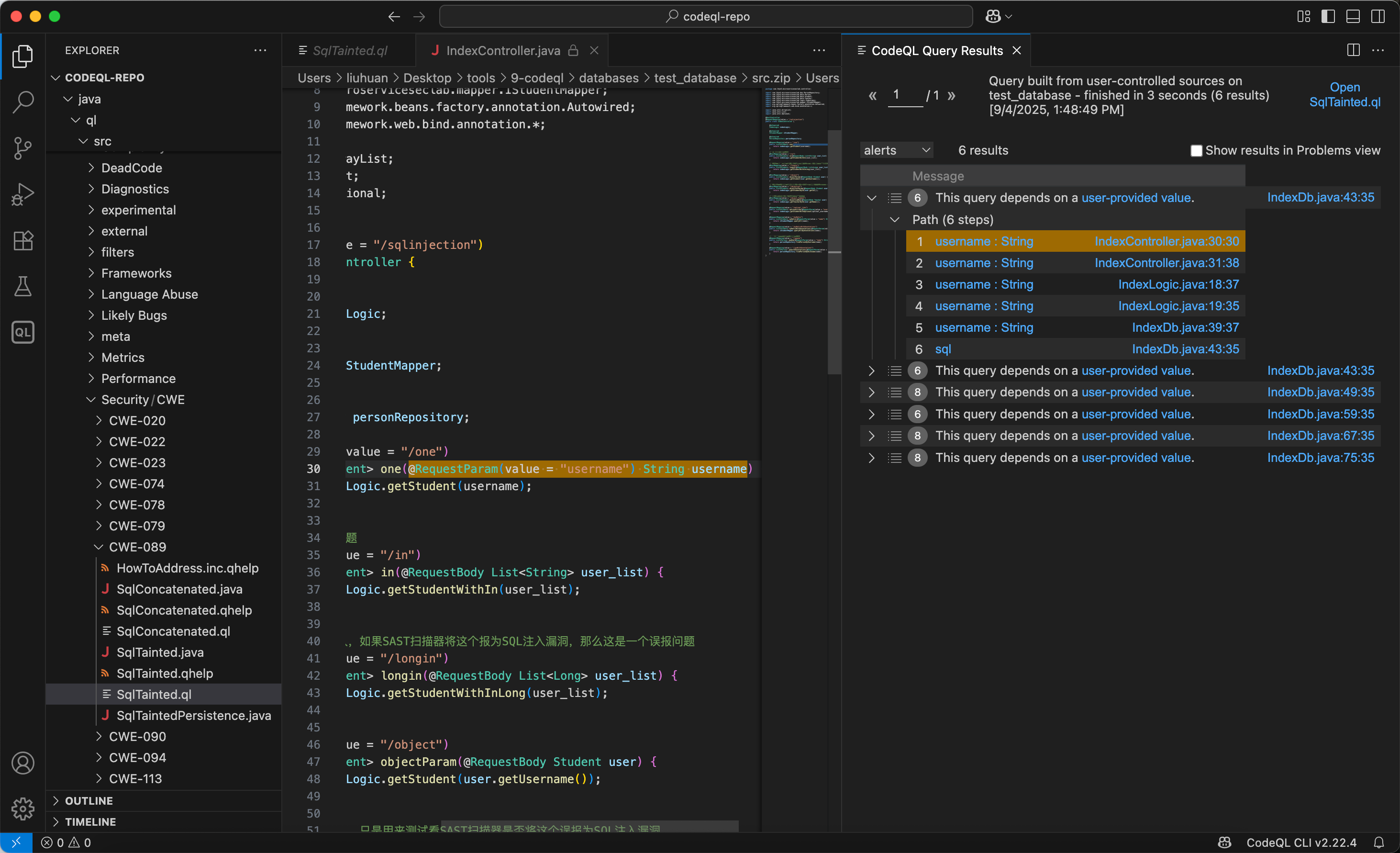Select the CodeQL Query Results tab
Image resolution: width=1400 pixels, height=853 pixels.
(x=937, y=50)
